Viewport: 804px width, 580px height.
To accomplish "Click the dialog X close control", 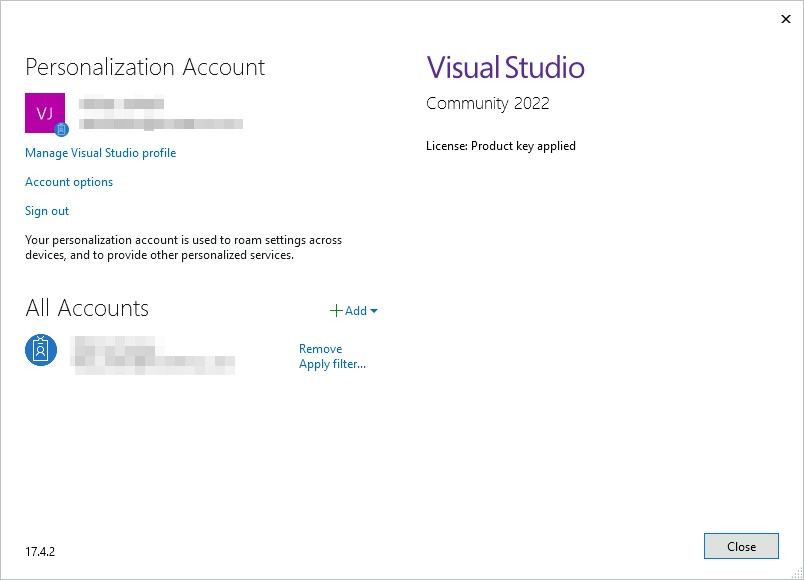I will [x=786, y=19].
